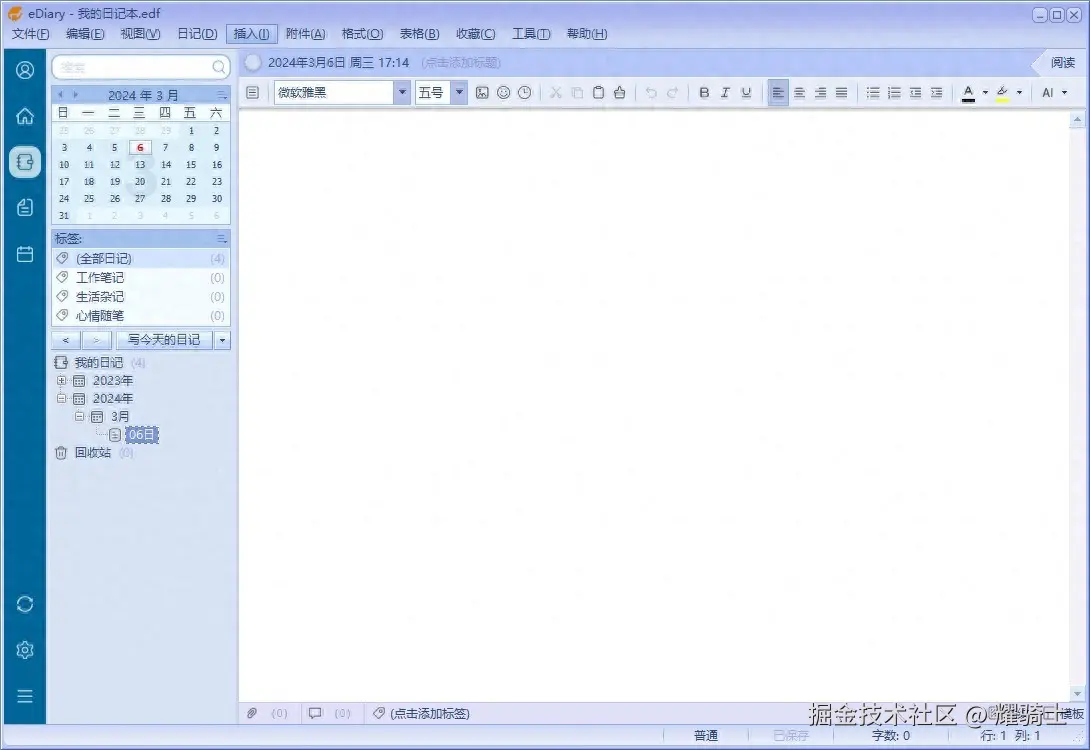Click the next diary > button
The image size is (1090, 750).
coord(97,340)
